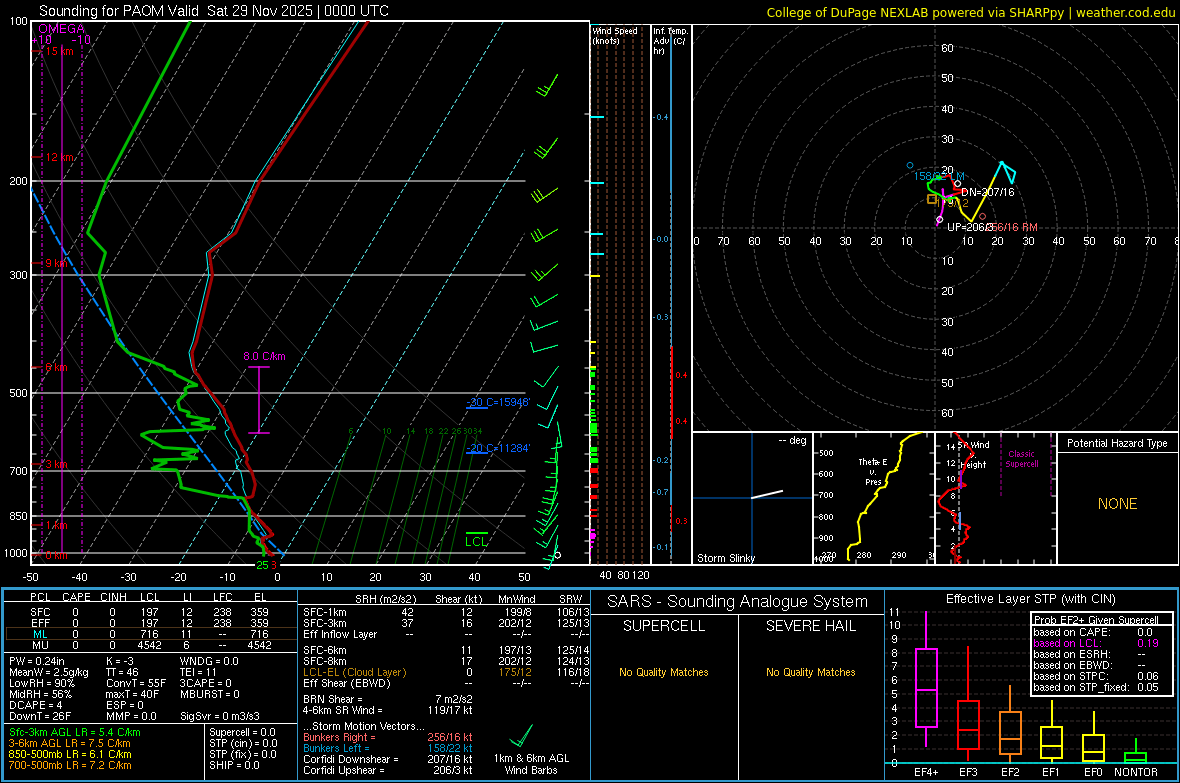Click the 'Wind Speed (knots)' panel header
1180x783 pixels.
(614, 35)
